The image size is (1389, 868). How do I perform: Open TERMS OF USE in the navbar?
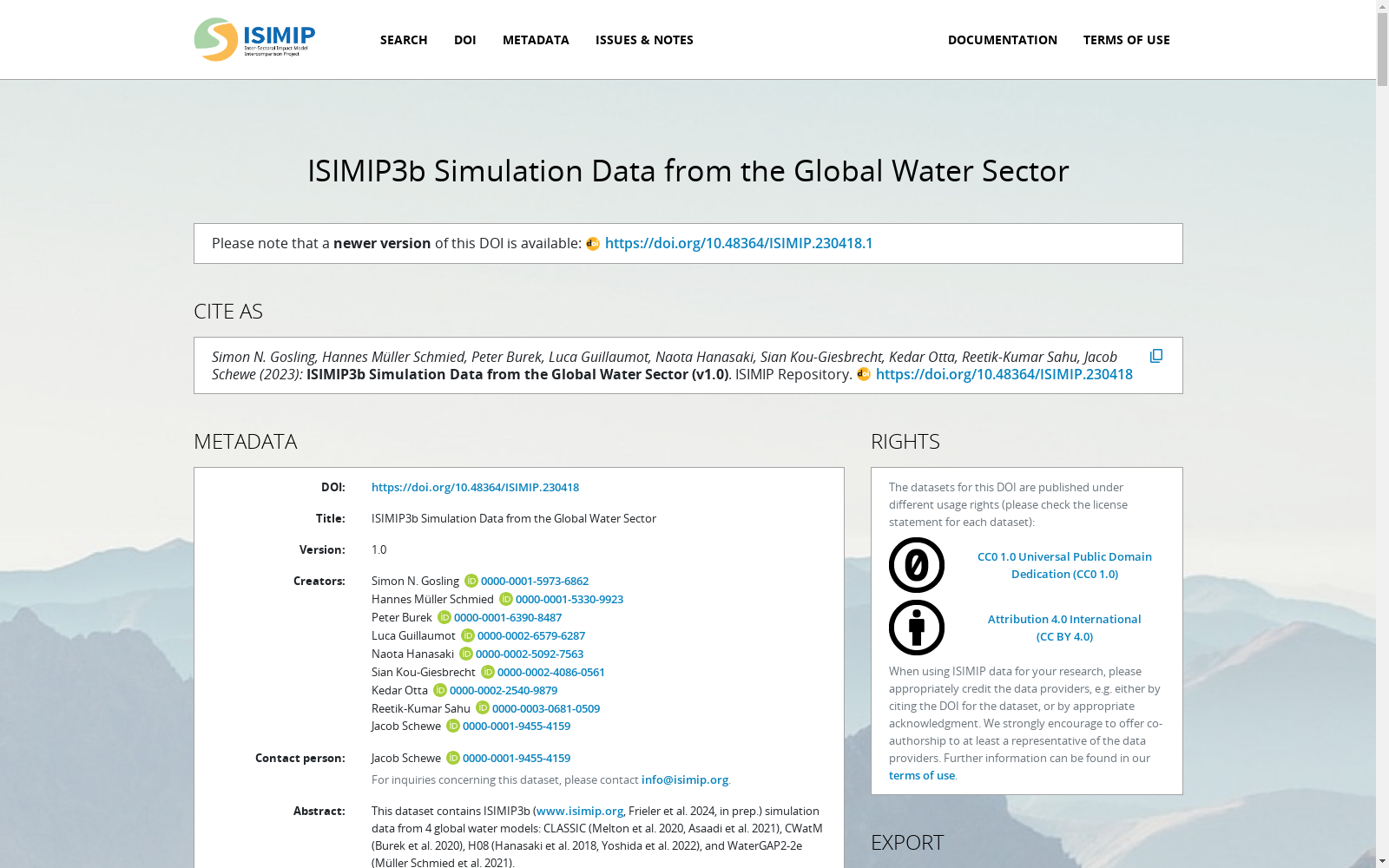[x=1127, y=40]
